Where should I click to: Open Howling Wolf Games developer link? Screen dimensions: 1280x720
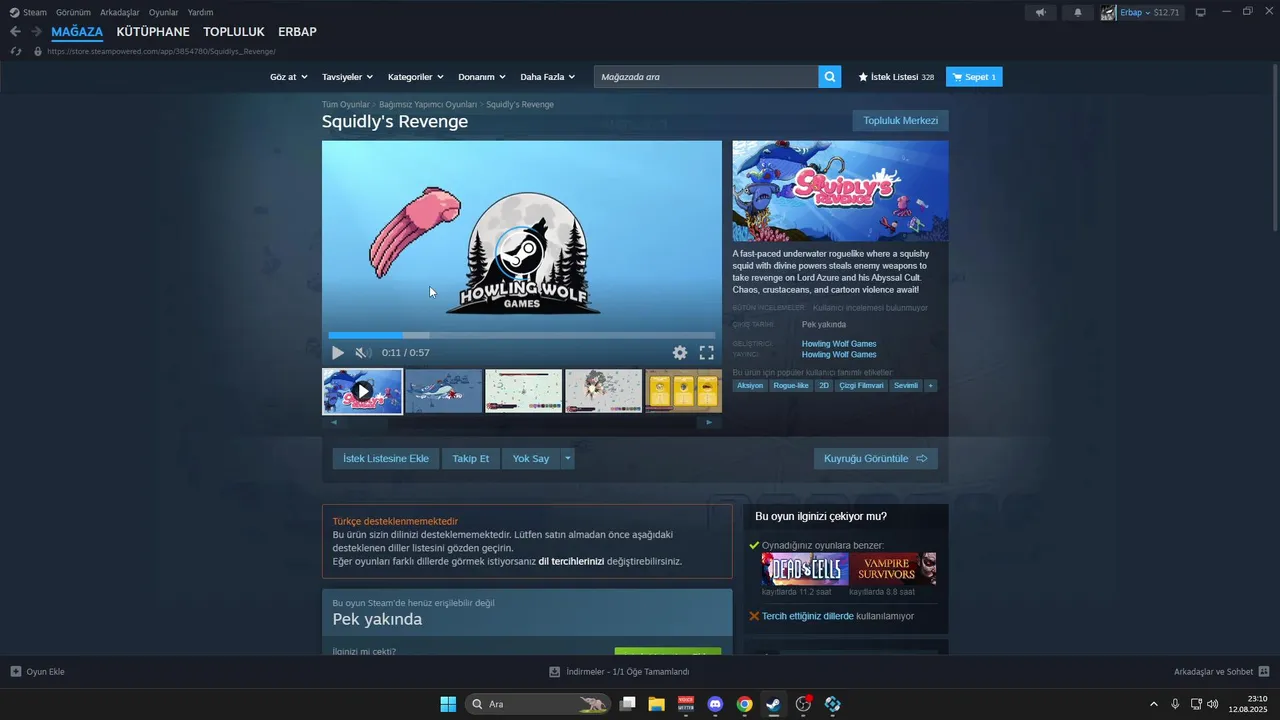[839, 343]
